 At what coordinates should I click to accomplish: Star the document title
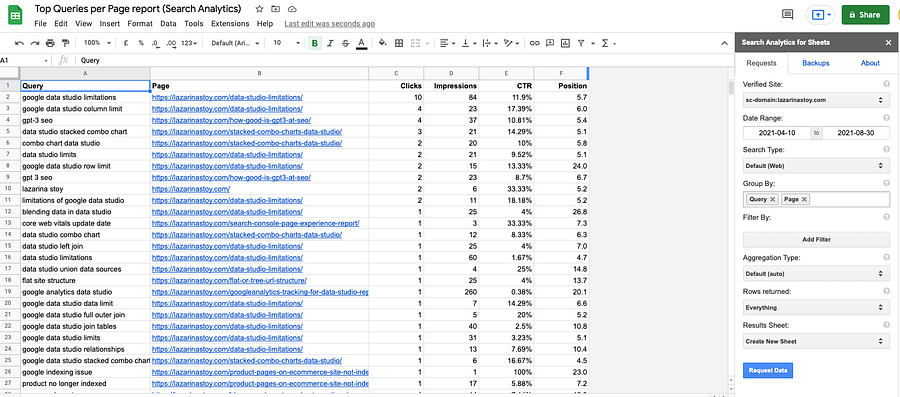tap(259, 9)
